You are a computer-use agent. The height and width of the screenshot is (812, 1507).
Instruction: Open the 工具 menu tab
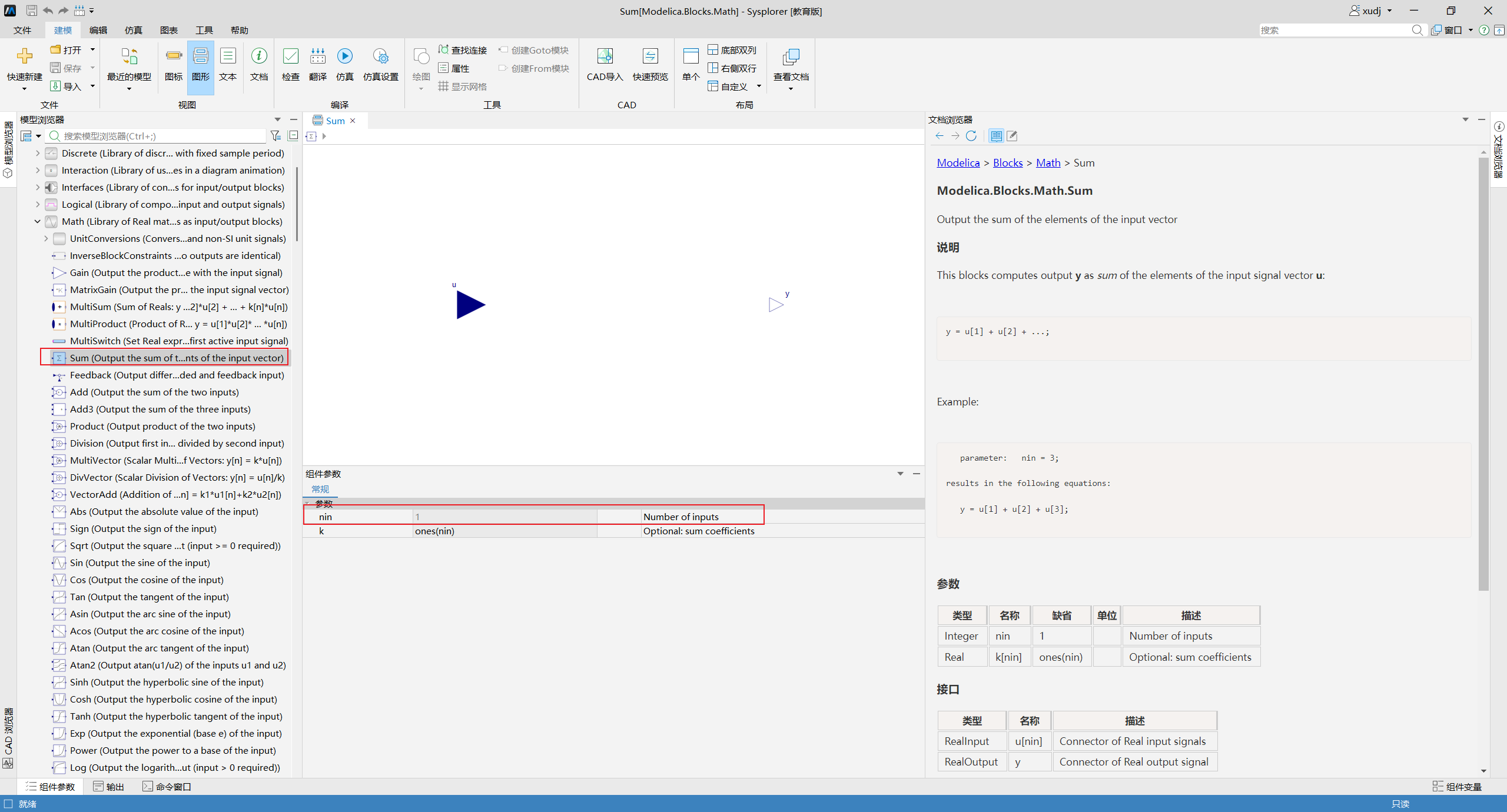pyautogui.click(x=204, y=30)
